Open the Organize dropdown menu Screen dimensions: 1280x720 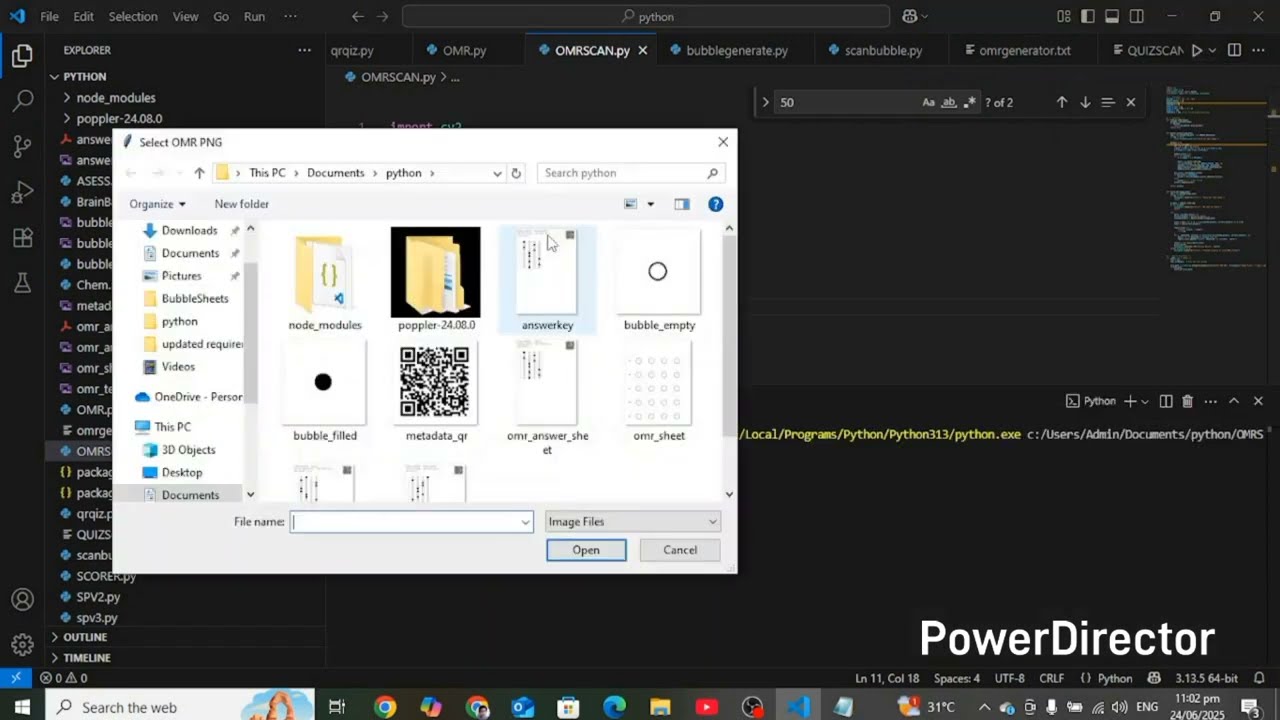tap(157, 204)
